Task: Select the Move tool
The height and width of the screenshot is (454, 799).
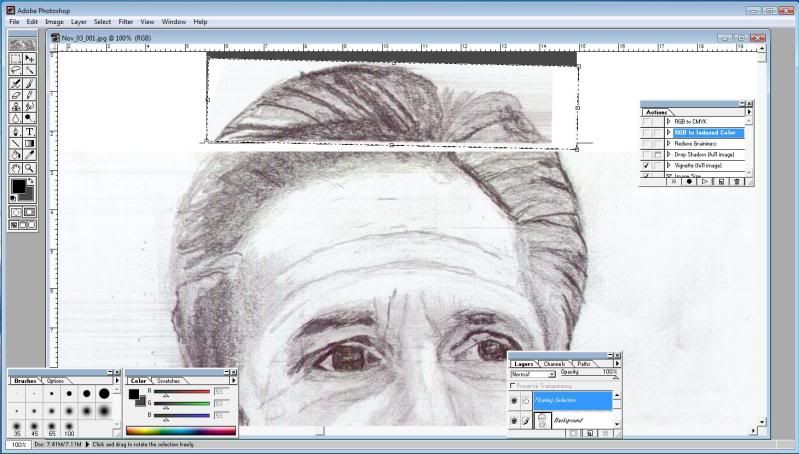Action: click(x=29, y=59)
